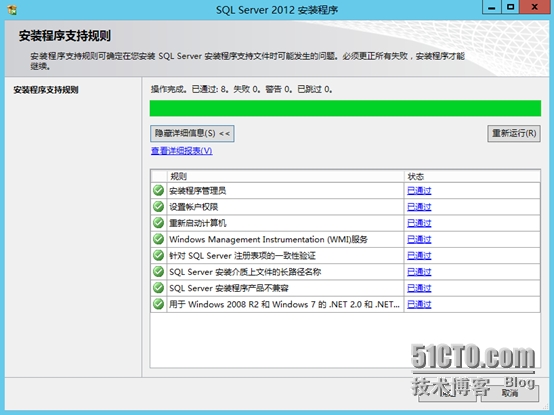Screen dimensions: 554x415
Task: Collapse details with 隐藏详细信息(S) button
Action: point(192,134)
